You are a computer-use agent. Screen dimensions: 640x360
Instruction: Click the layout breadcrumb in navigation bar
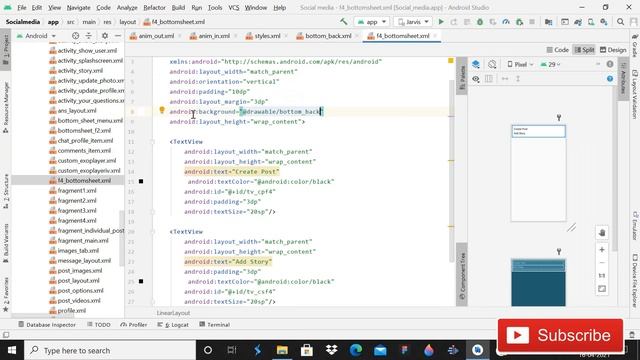(x=127, y=22)
